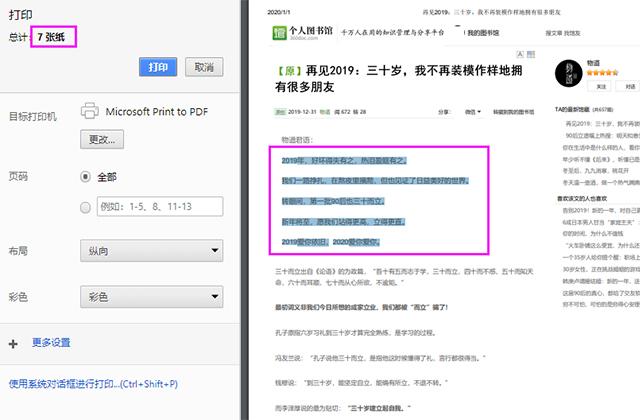The height and width of the screenshot is (420, 640).
Task: Click the 目标打印机 label
Action: pyautogui.click(x=33, y=116)
